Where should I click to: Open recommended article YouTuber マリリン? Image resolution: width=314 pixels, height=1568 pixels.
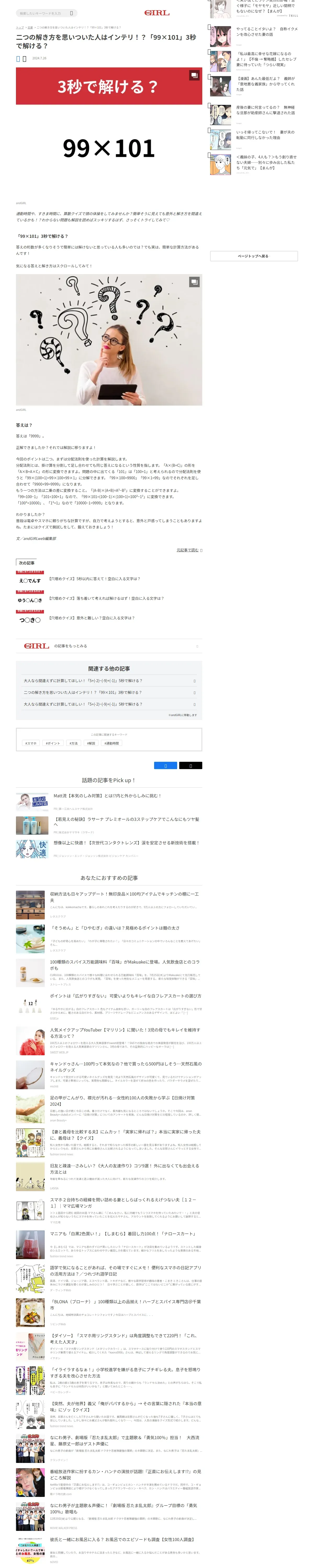(109, 1041)
